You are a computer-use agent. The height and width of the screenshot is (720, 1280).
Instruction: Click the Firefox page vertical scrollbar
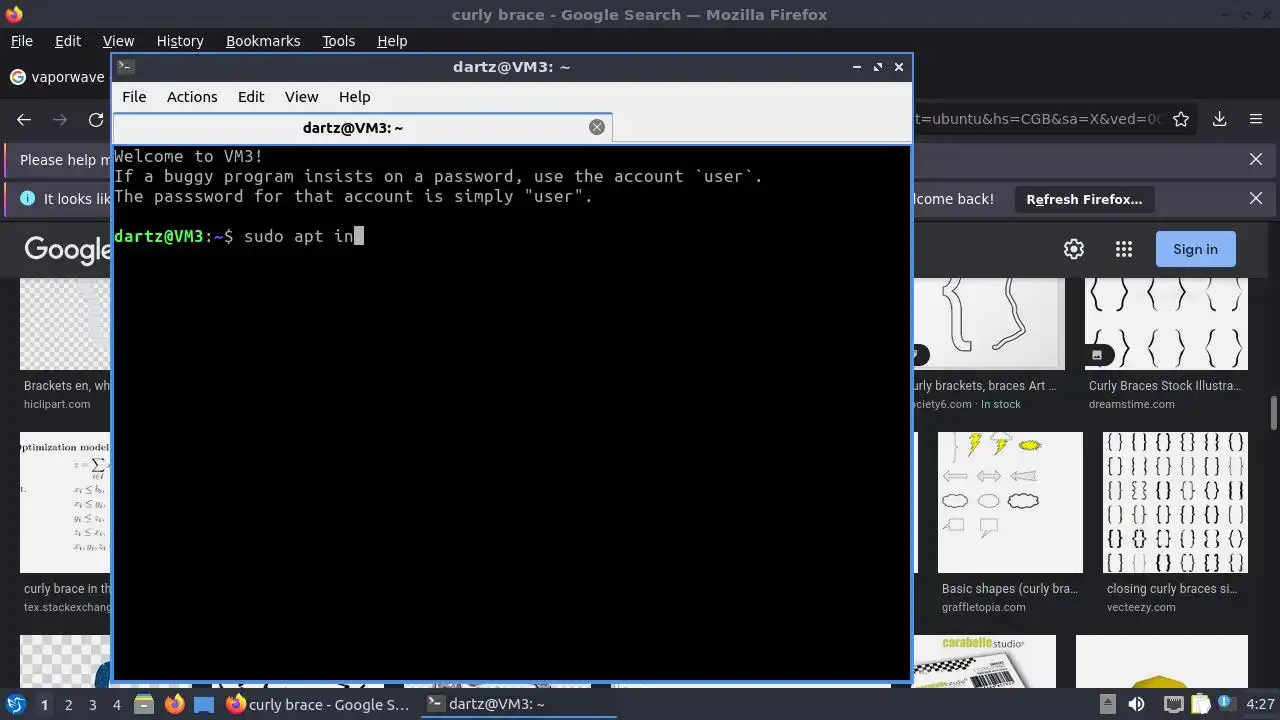(1274, 411)
